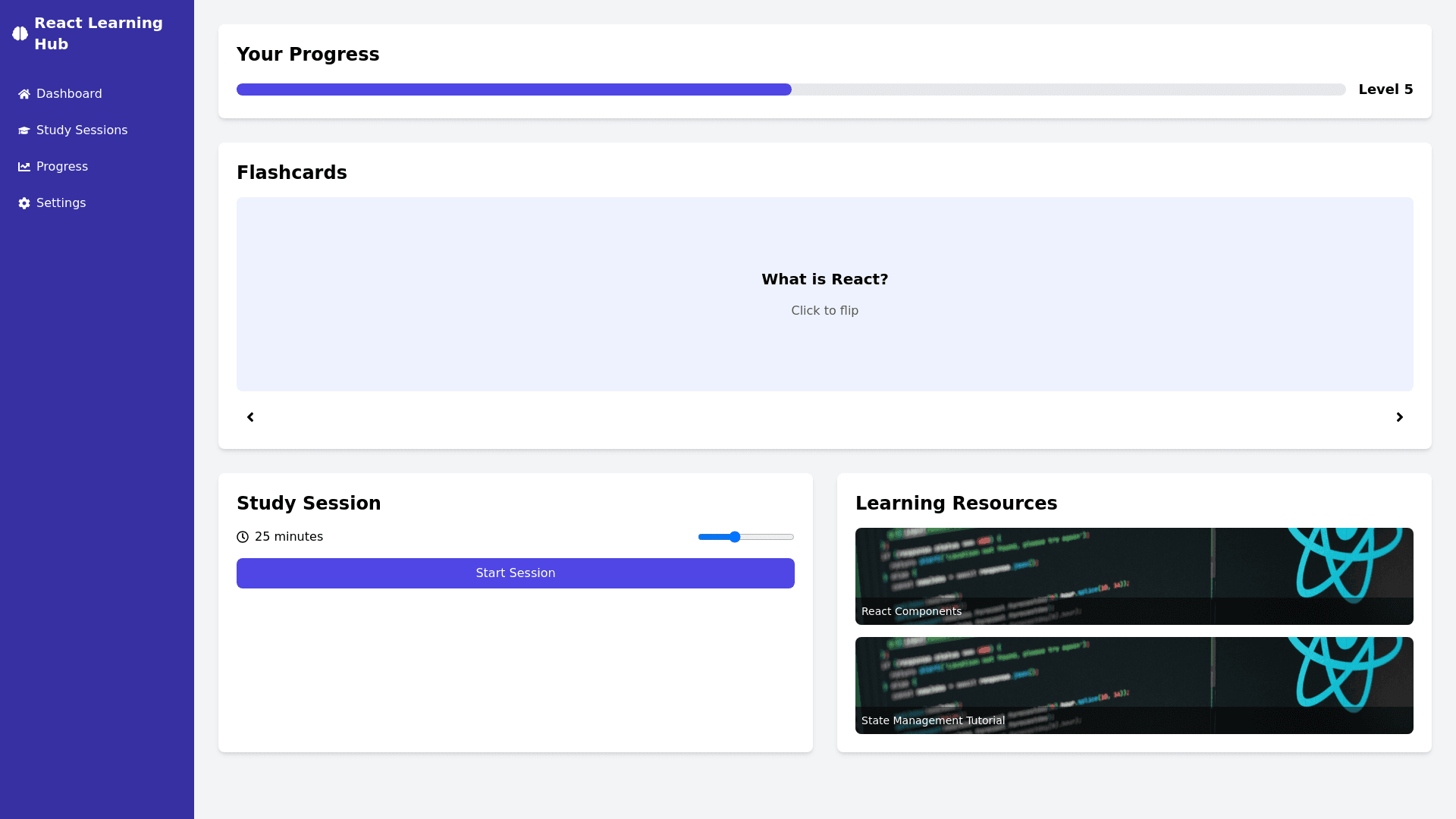Click the "Click to flip" hint text
This screenshot has height=819, width=1456.
point(824,311)
